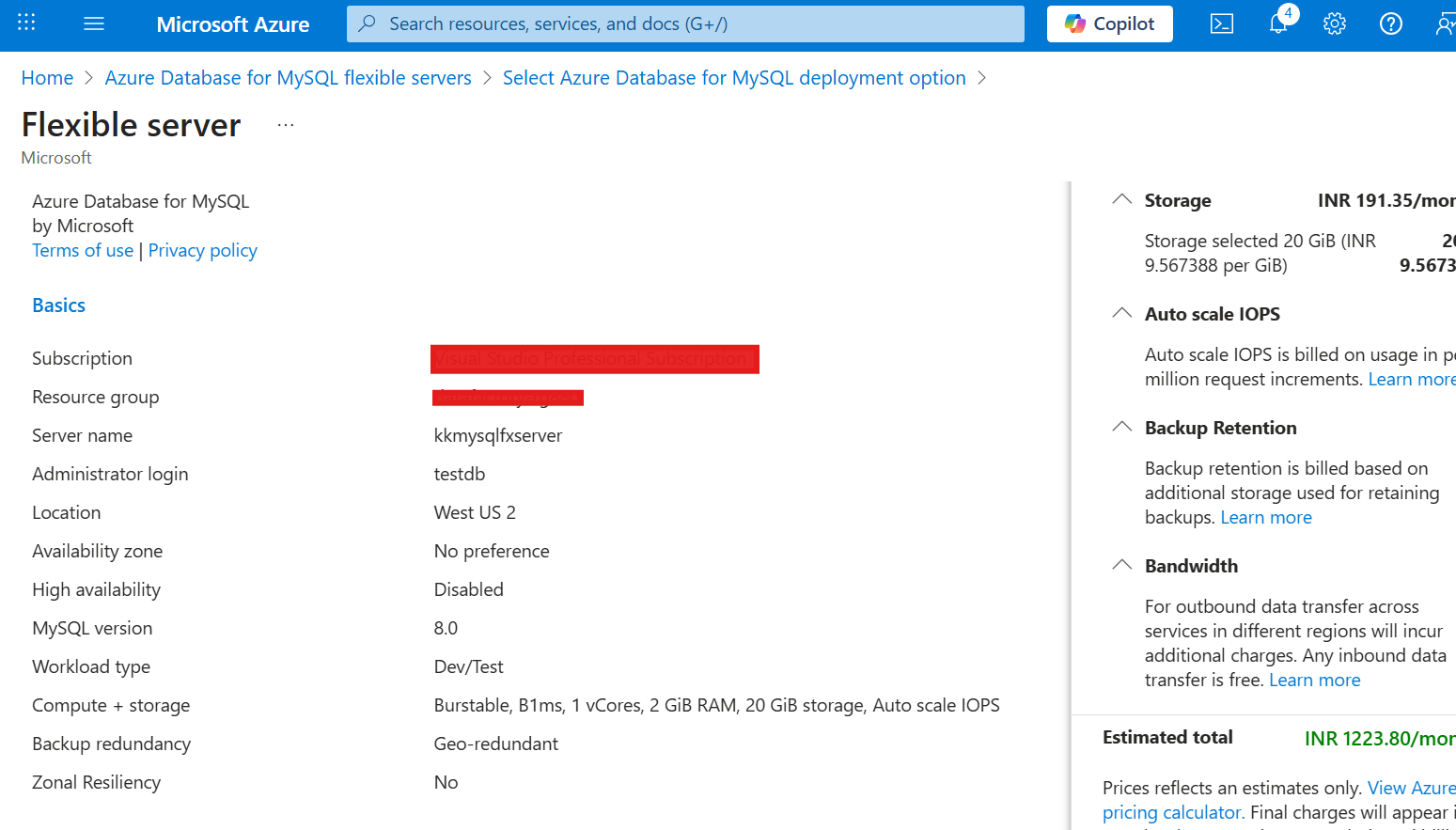Viewport: 1456px width, 830px height.
Task: Click the No preference availability zone value
Action: (492, 551)
